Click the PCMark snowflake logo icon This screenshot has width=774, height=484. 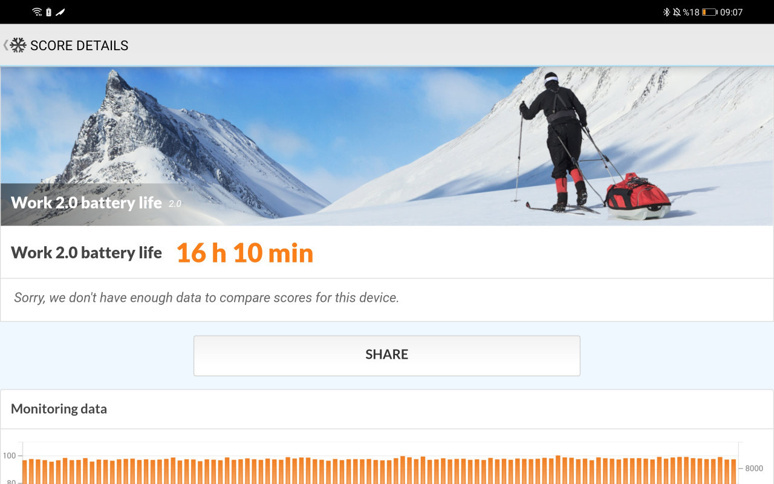18,45
